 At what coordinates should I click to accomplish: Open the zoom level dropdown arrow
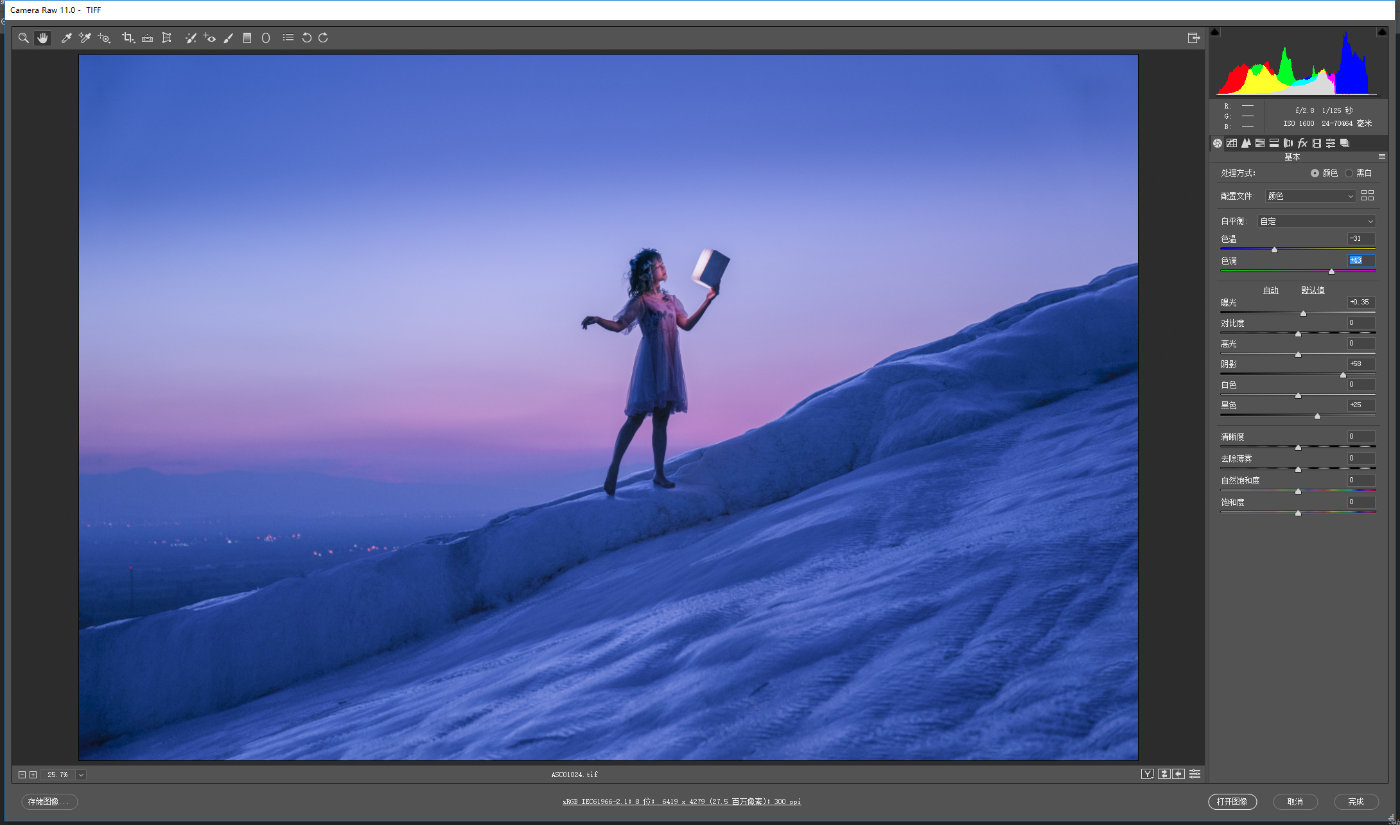pos(81,774)
